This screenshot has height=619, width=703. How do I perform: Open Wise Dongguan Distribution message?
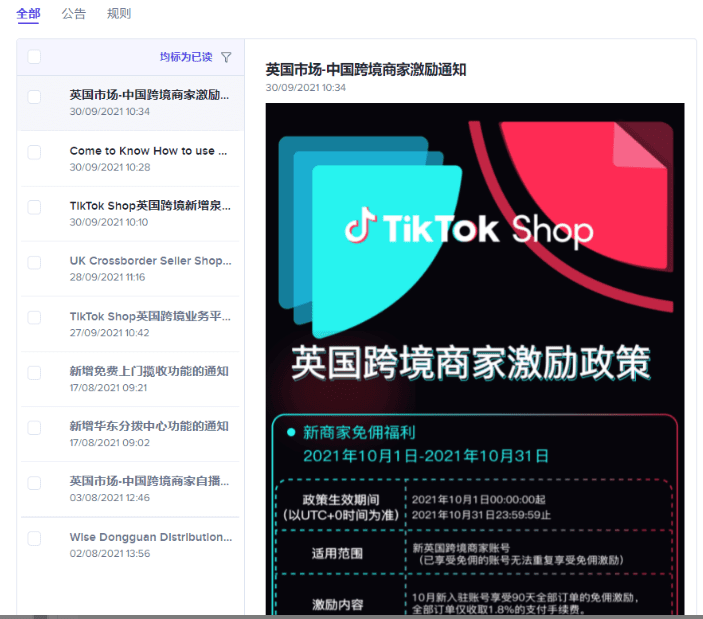[x=130, y=545]
